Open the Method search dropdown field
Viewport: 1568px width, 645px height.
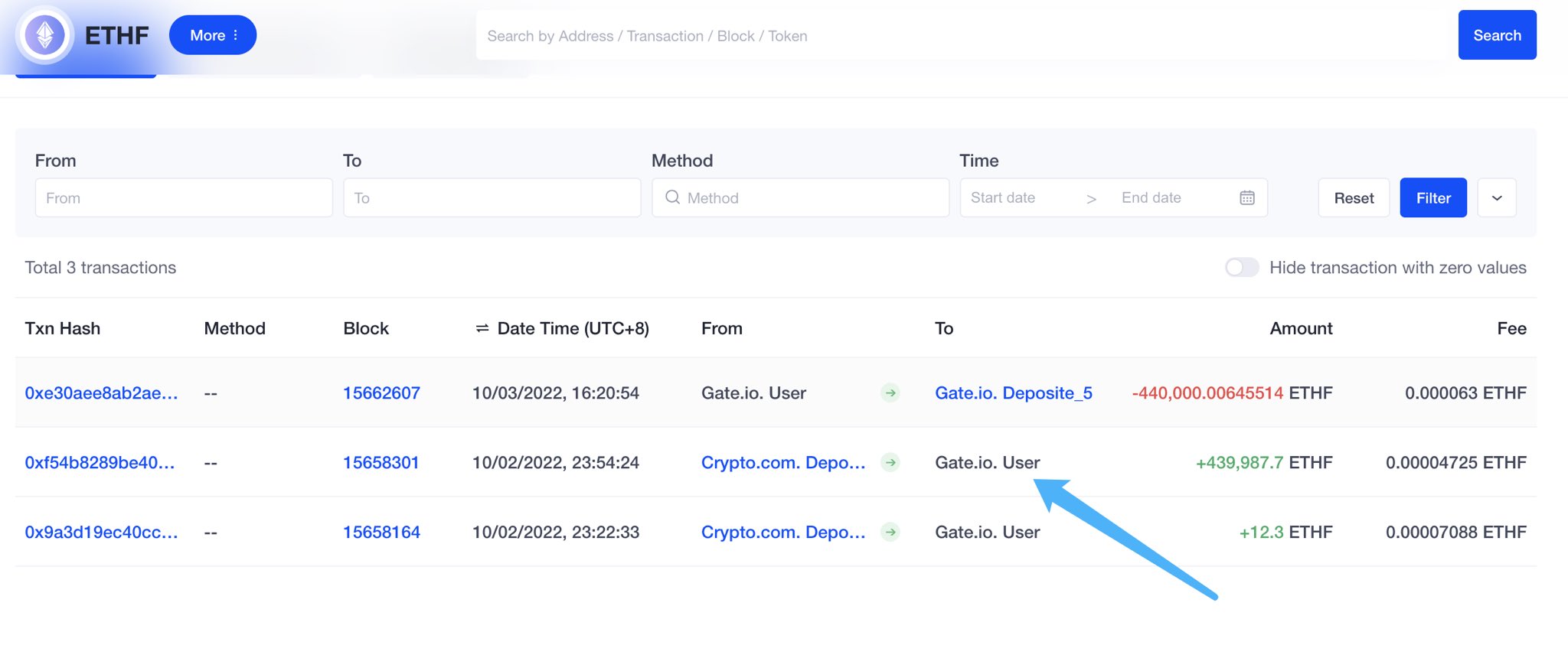(800, 198)
